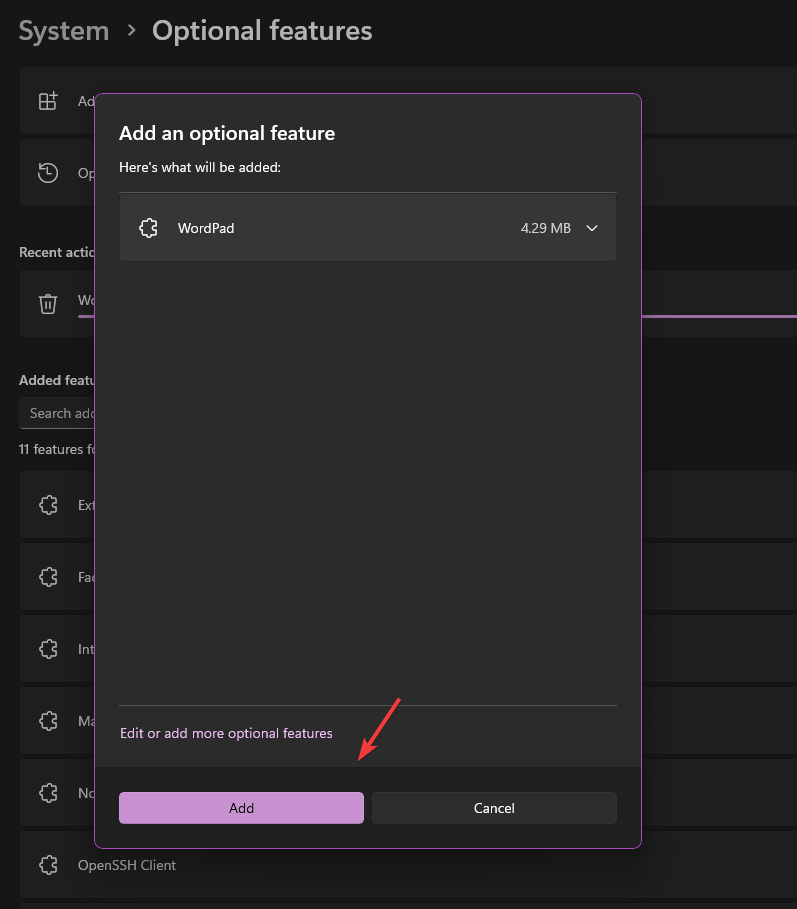Click the WordPad 4.29 MB size text
The height and width of the screenshot is (909, 797).
pyautogui.click(x=545, y=228)
